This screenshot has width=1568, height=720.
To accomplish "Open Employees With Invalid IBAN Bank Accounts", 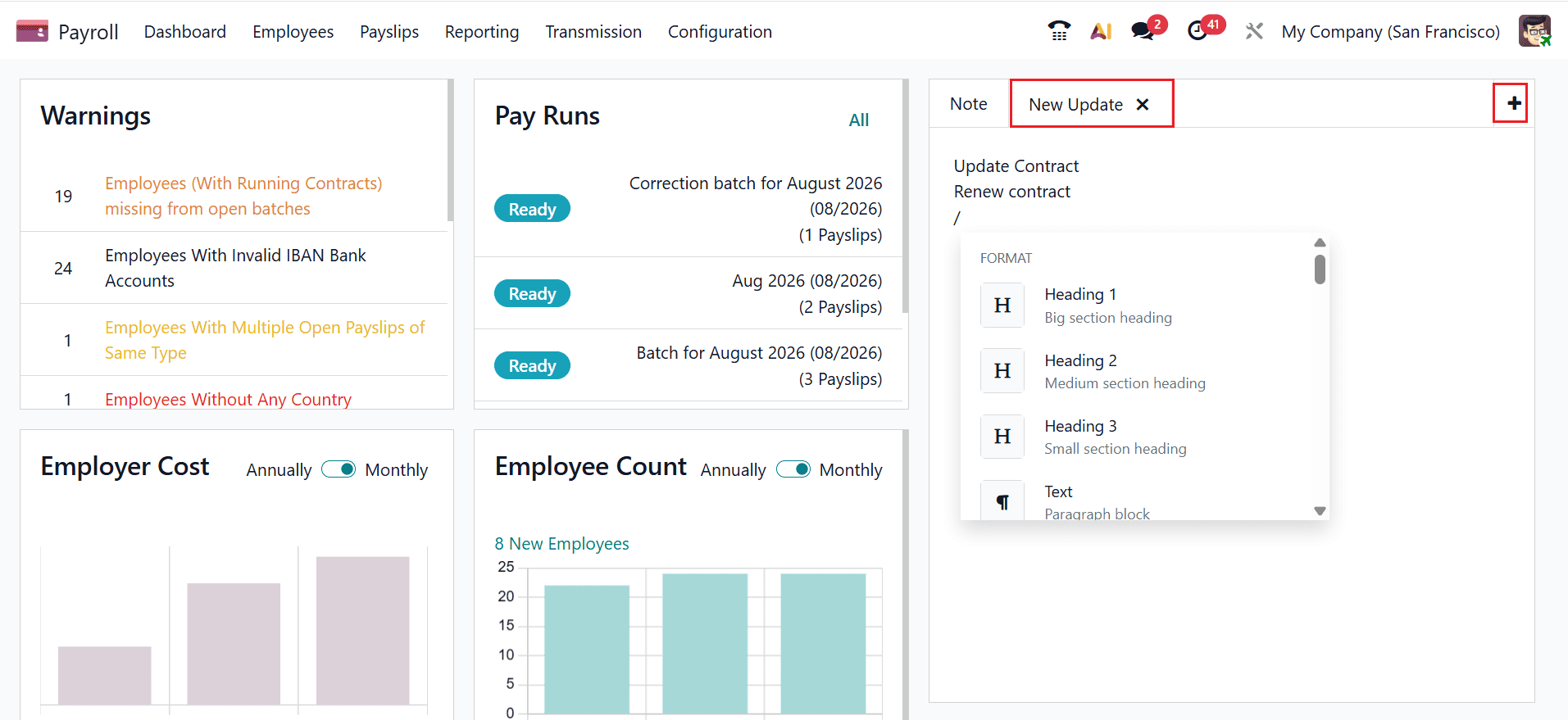I will 235,268.
